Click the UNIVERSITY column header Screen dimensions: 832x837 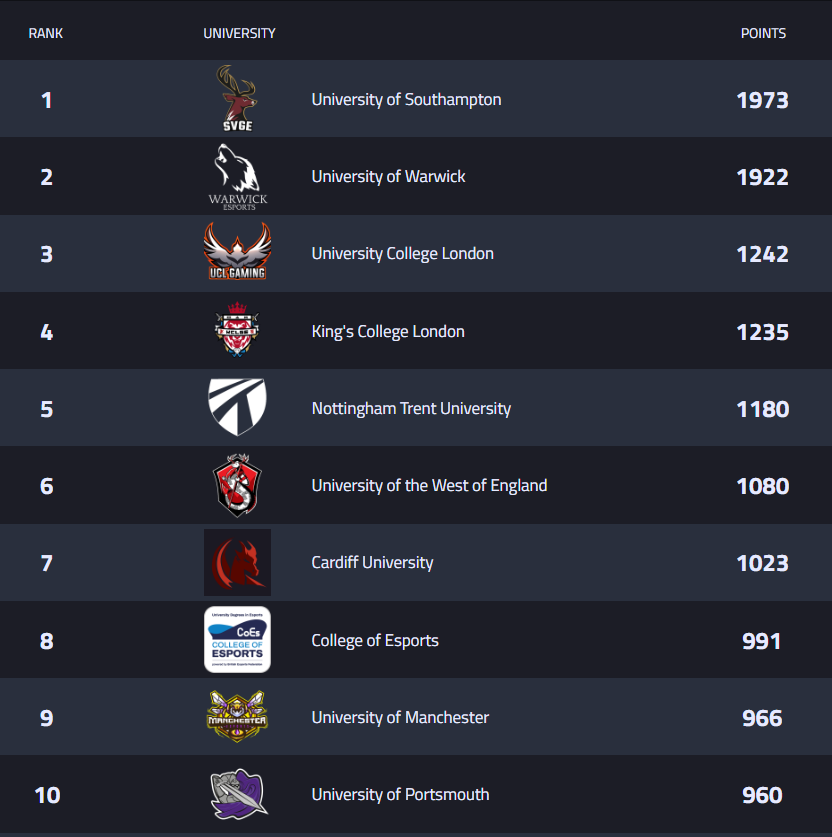(239, 33)
